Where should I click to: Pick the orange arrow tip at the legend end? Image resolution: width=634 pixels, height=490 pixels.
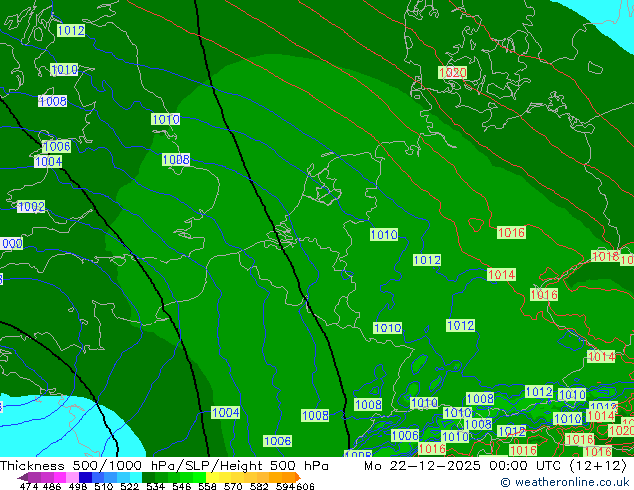pyautogui.click(x=298, y=477)
